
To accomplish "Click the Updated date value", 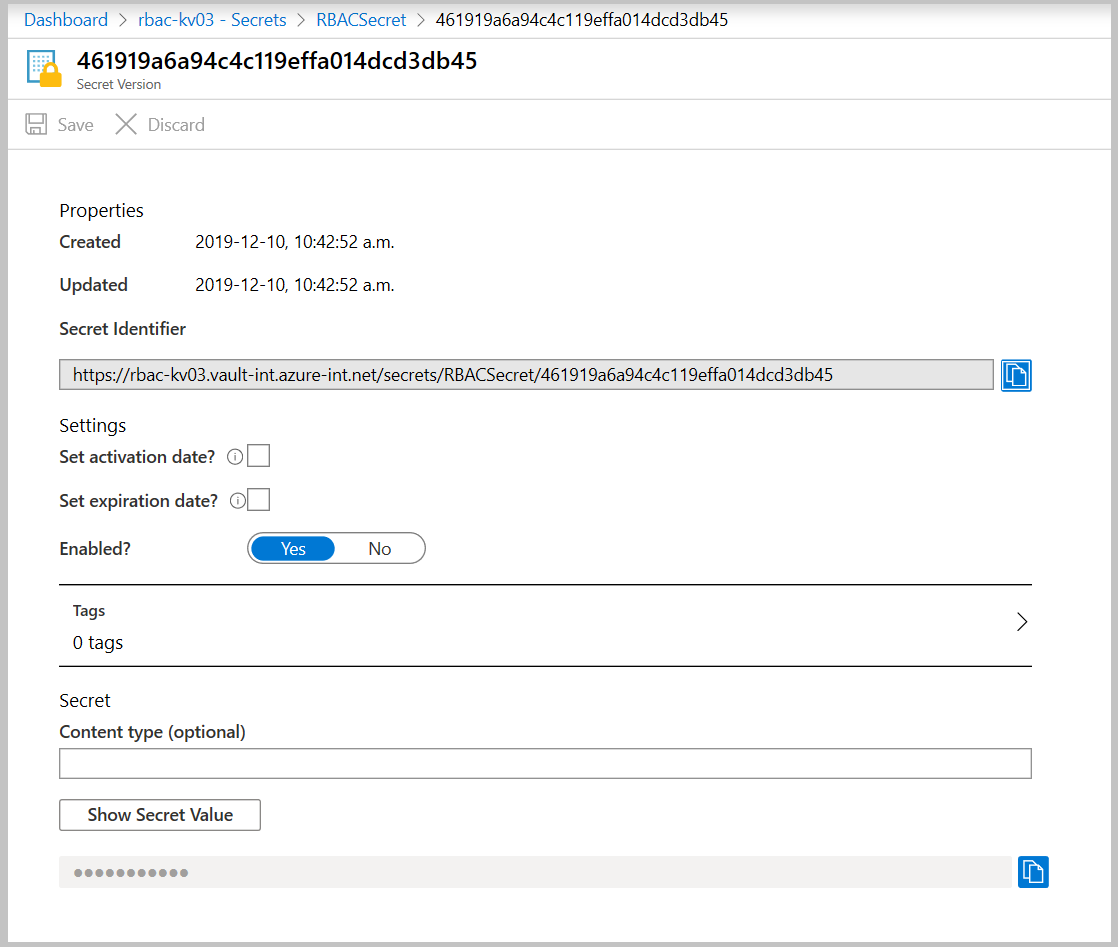I will click(294, 285).
